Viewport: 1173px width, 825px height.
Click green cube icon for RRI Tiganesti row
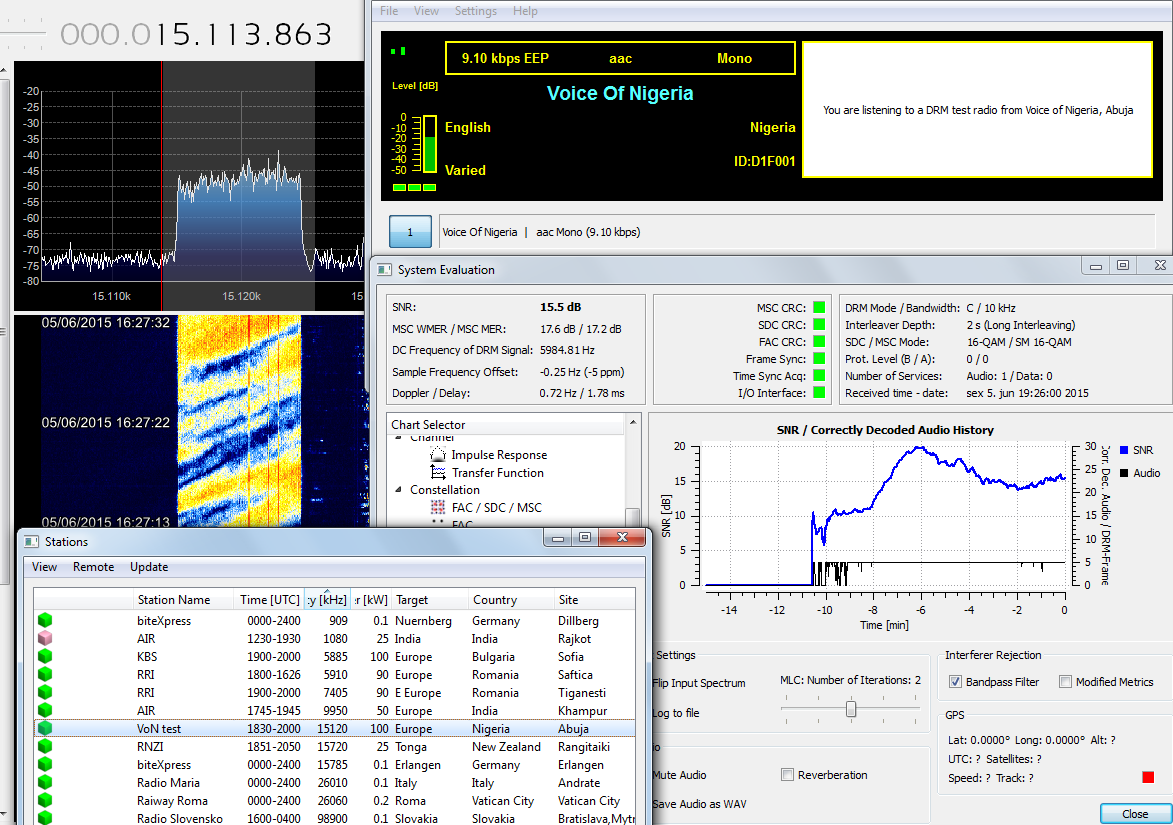click(45, 692)
